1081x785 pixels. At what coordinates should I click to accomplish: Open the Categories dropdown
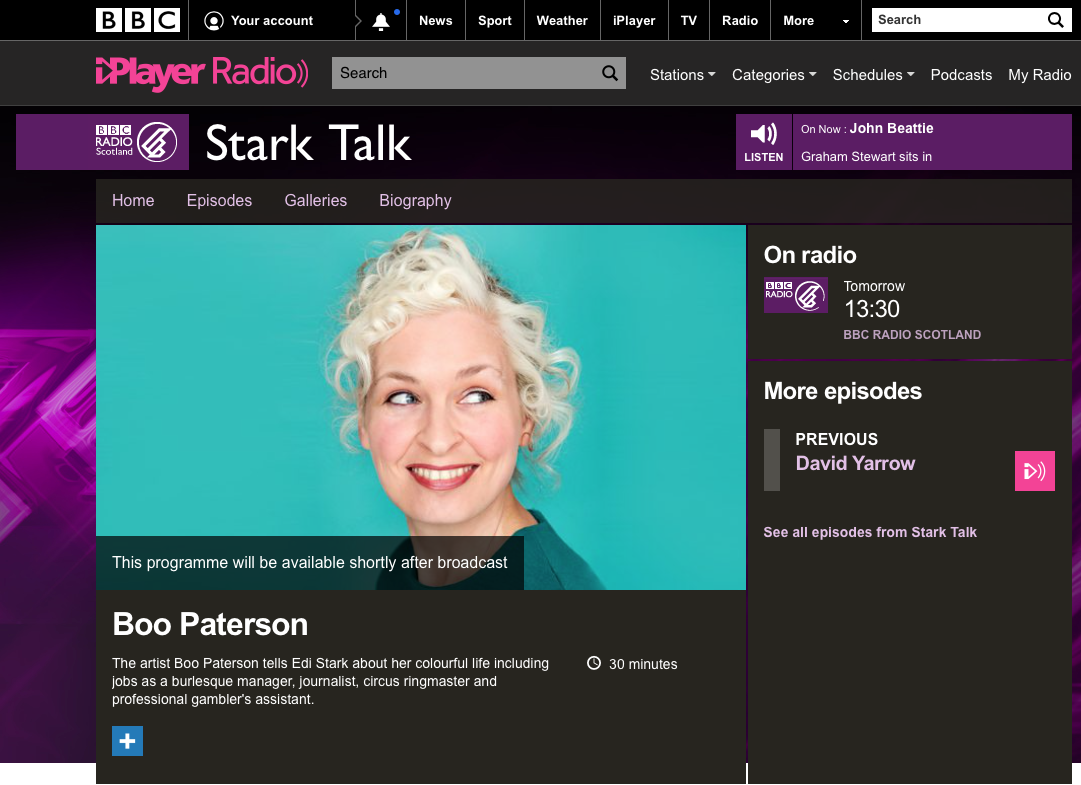(774, 74)
